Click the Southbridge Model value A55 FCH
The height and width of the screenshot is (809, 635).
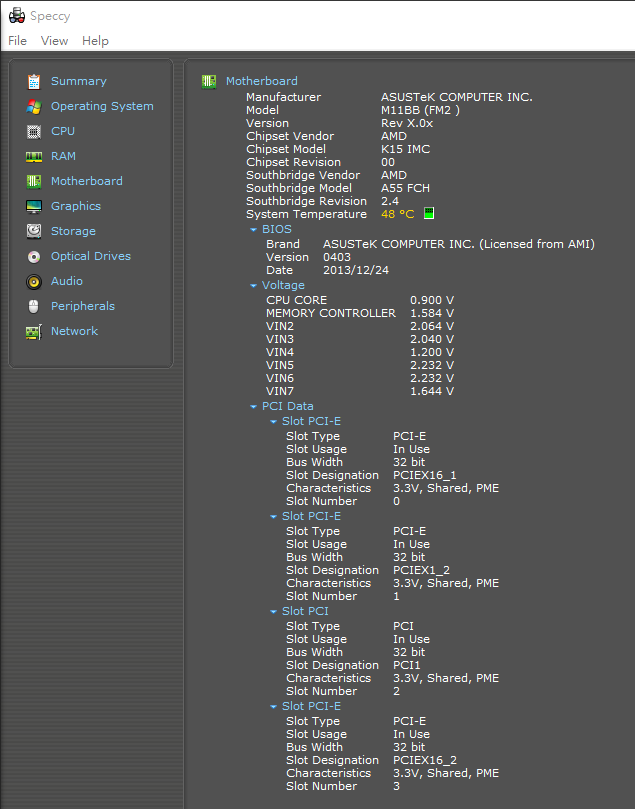[405, 188]
